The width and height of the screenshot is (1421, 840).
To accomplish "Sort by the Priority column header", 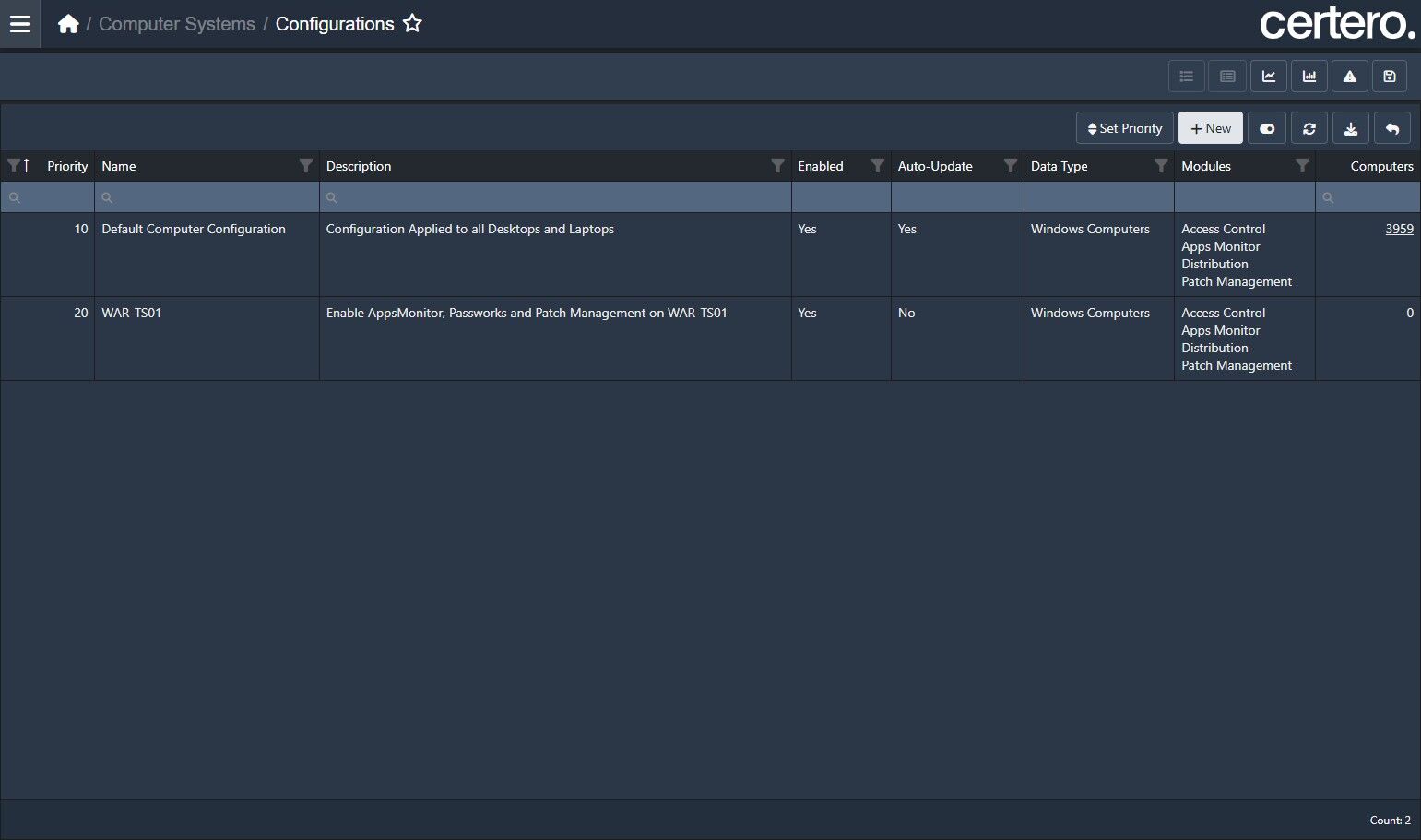I will click(67, 166).
